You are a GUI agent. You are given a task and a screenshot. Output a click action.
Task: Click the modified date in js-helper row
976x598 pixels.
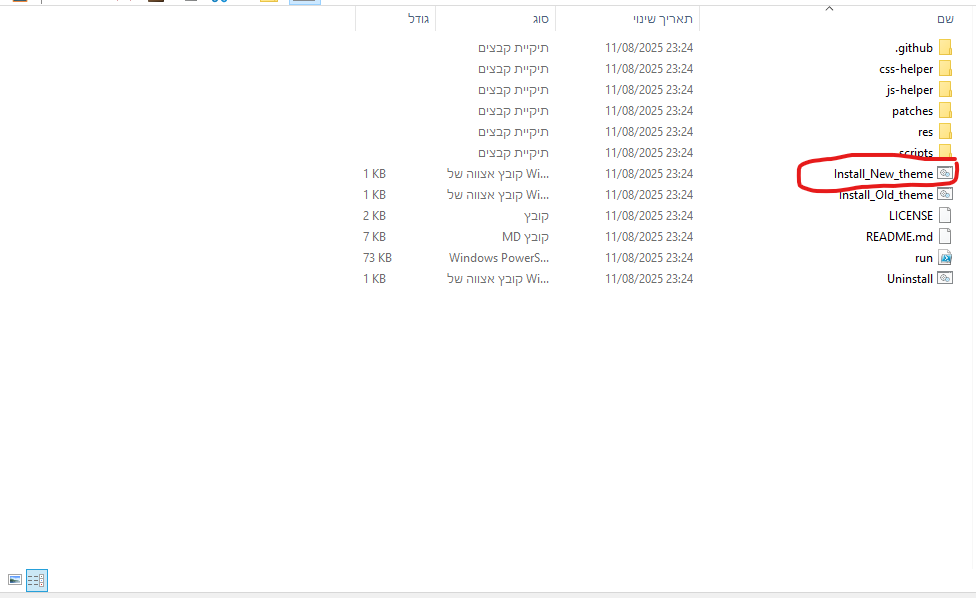coord(649,90)
